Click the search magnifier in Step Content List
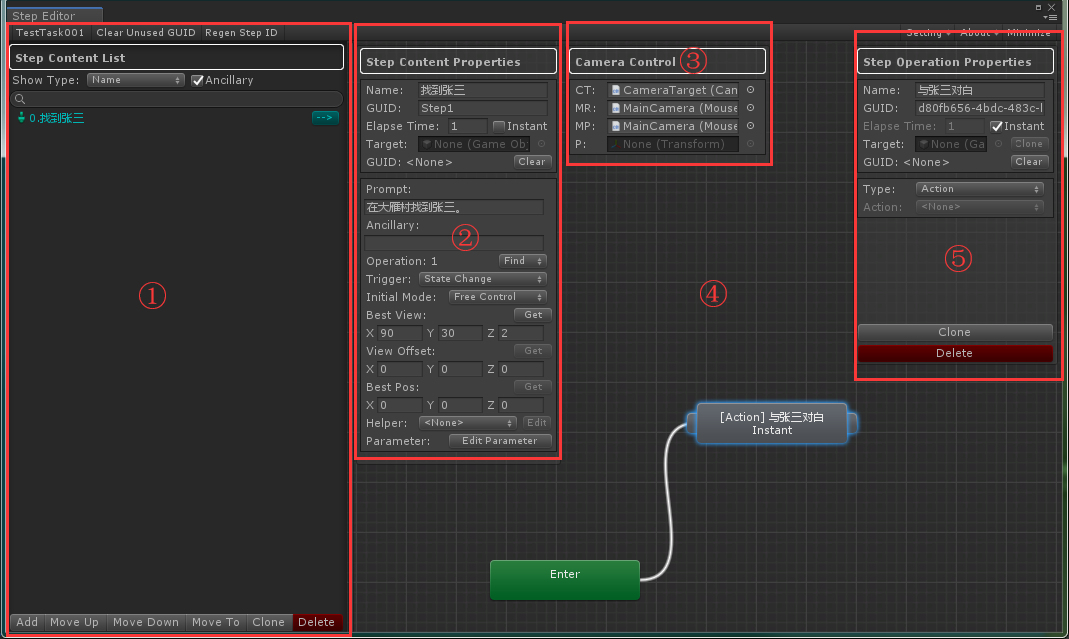Viewport: 1069px width, 639px height. (x=18, y=98)
